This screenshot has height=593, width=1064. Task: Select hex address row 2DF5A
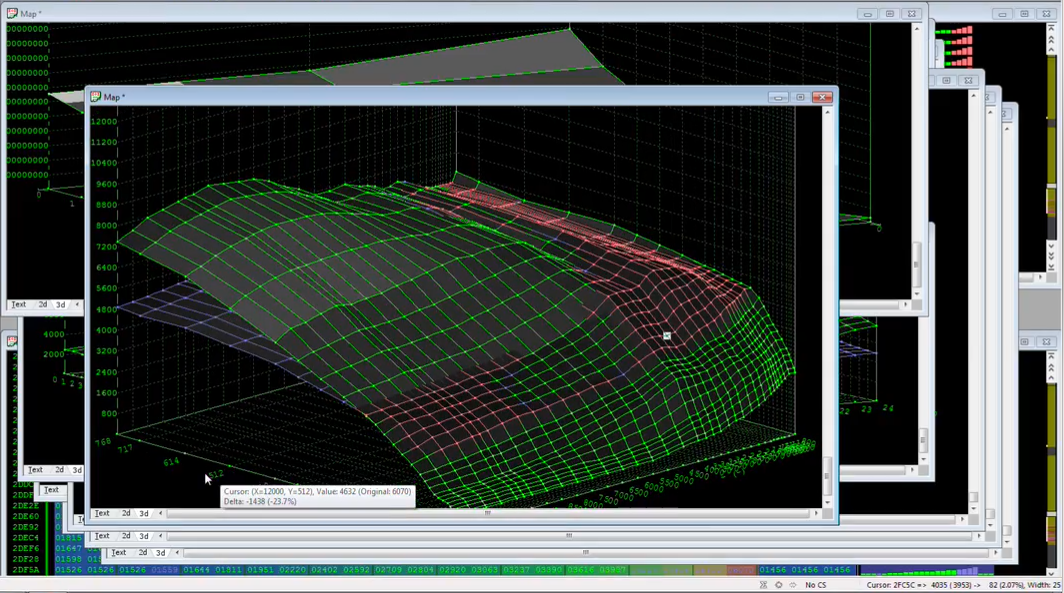26,570
